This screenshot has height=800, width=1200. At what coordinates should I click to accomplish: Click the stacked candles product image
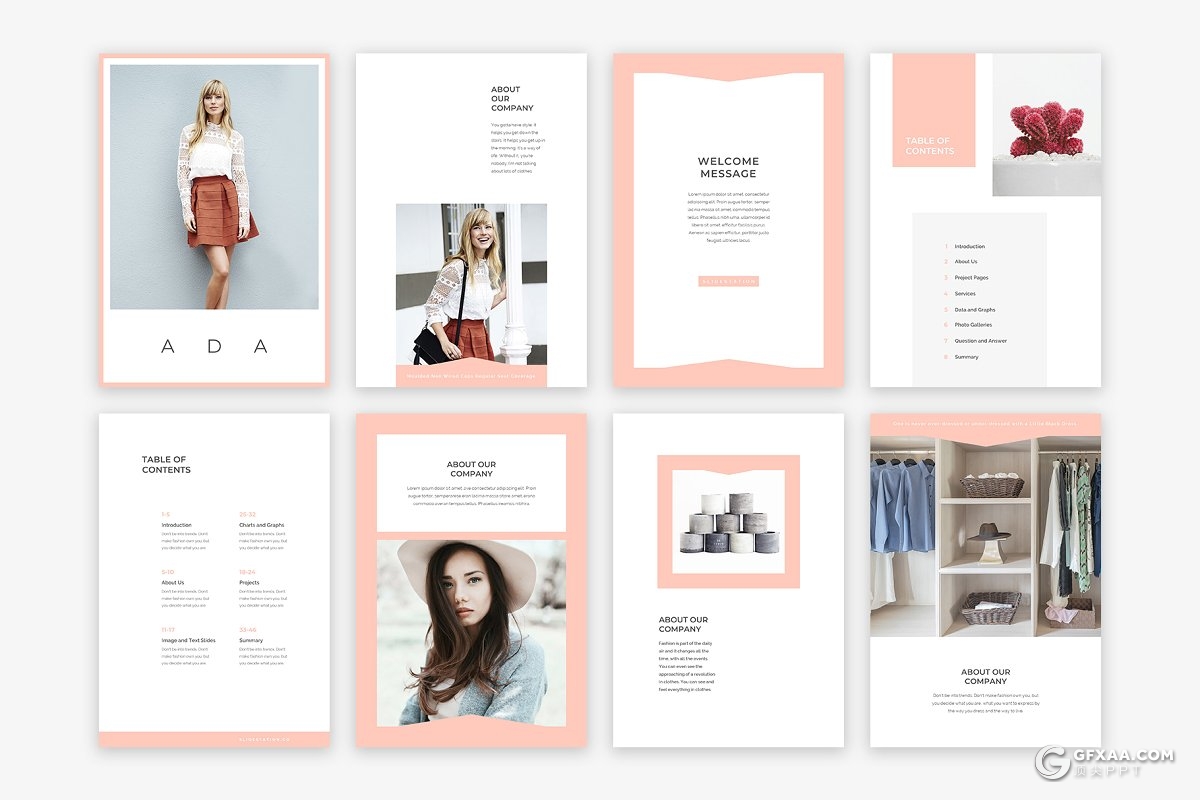tap(728, 522)
